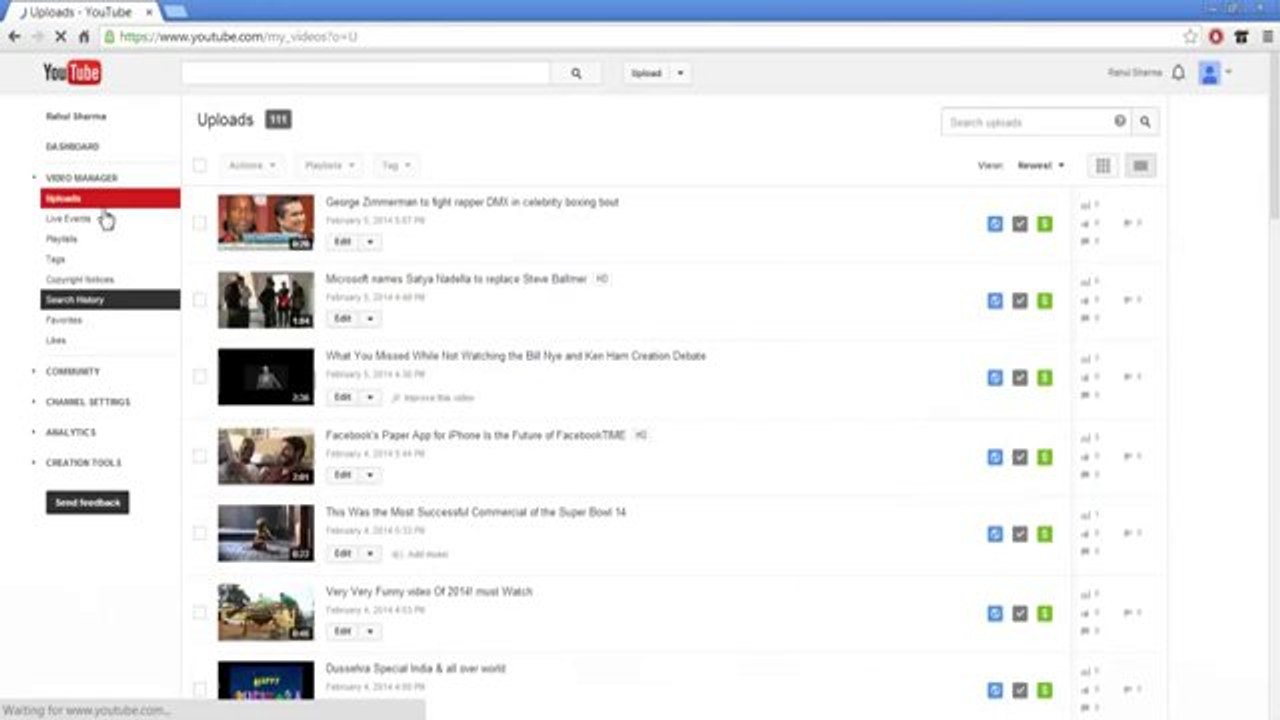The width and height of the screenshot is (1280, 720).
Task: Open Dashboard in sidebar
Action: coord(72,147)
